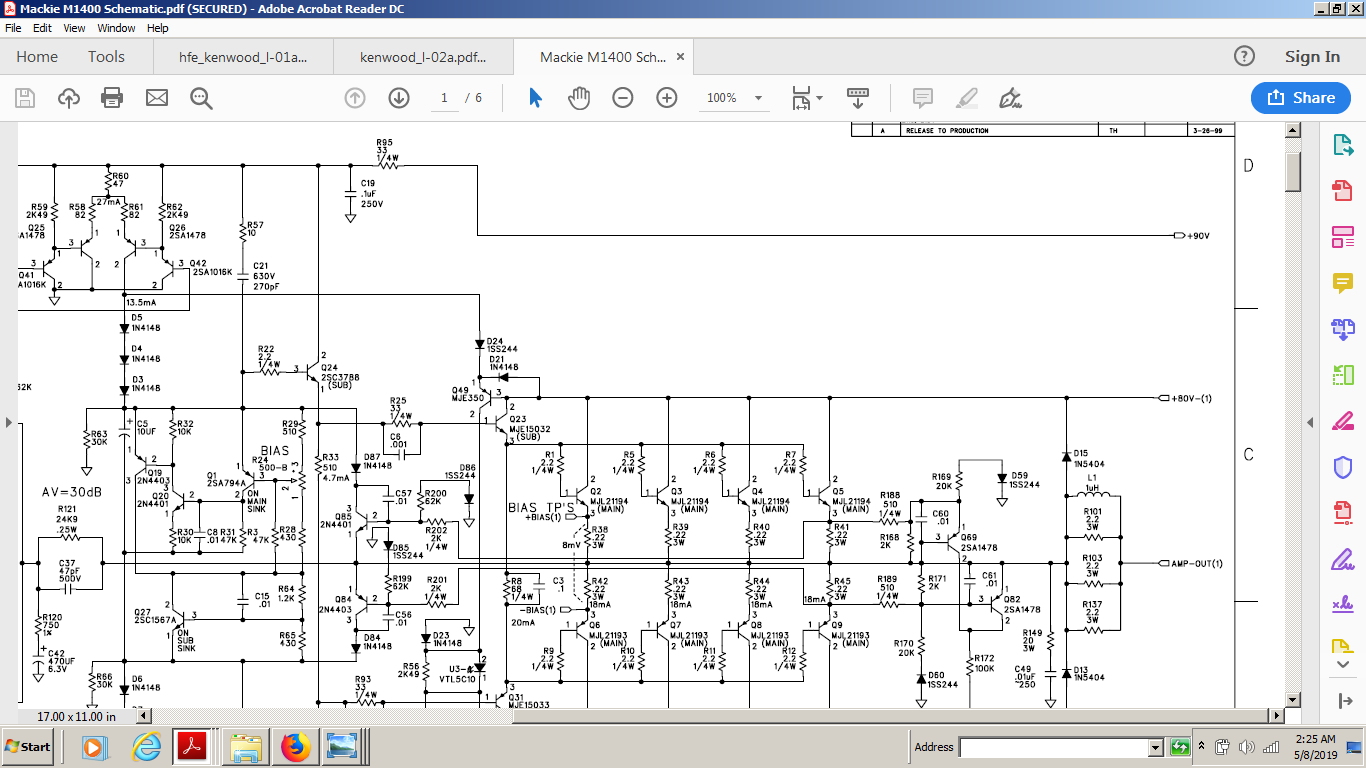Click the Share button
This screenshot has width=1366, height=768.
click(x=1301, y=98)
